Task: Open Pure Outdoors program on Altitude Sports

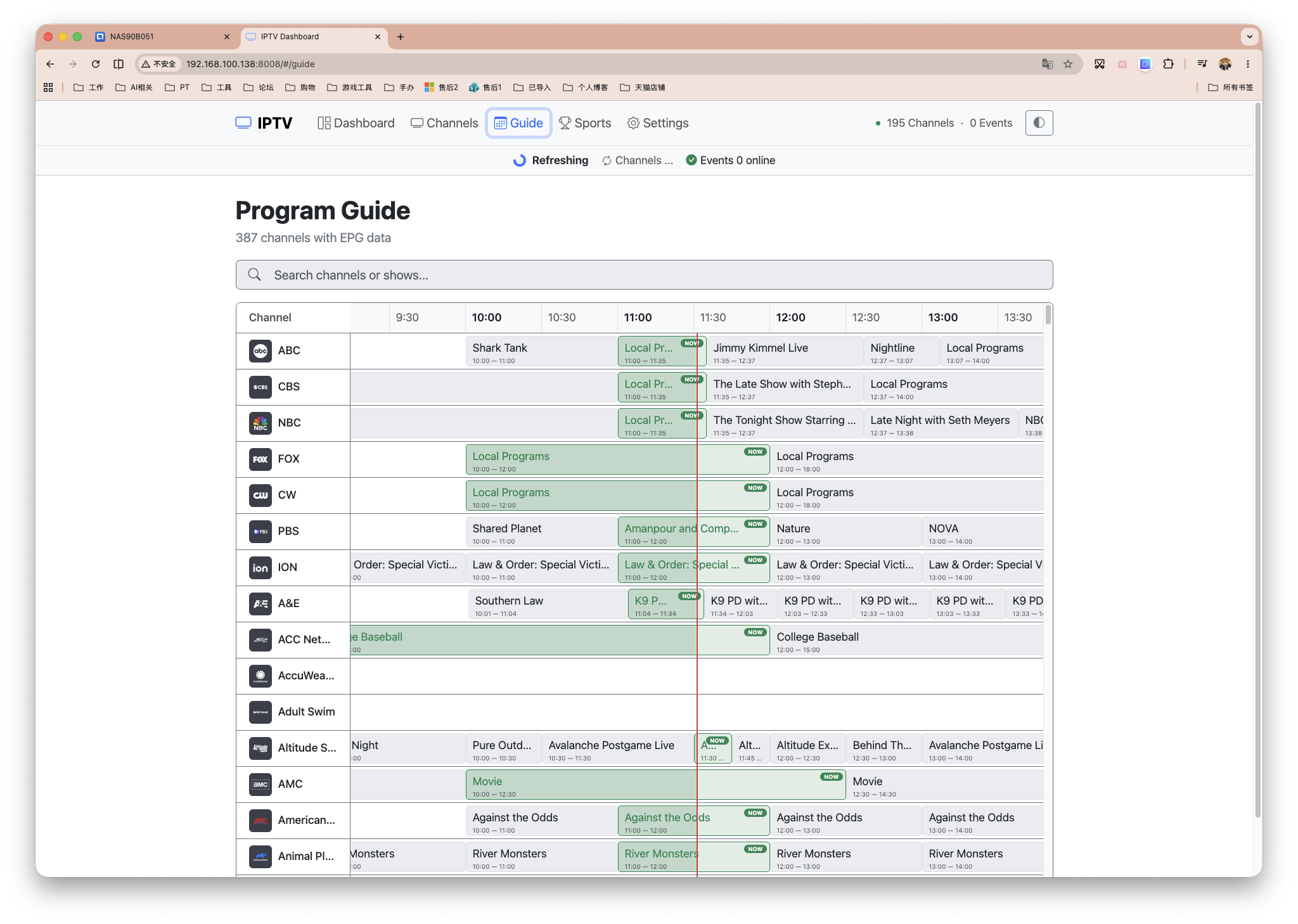Action: pyautogui.click(x=504, y=749)
